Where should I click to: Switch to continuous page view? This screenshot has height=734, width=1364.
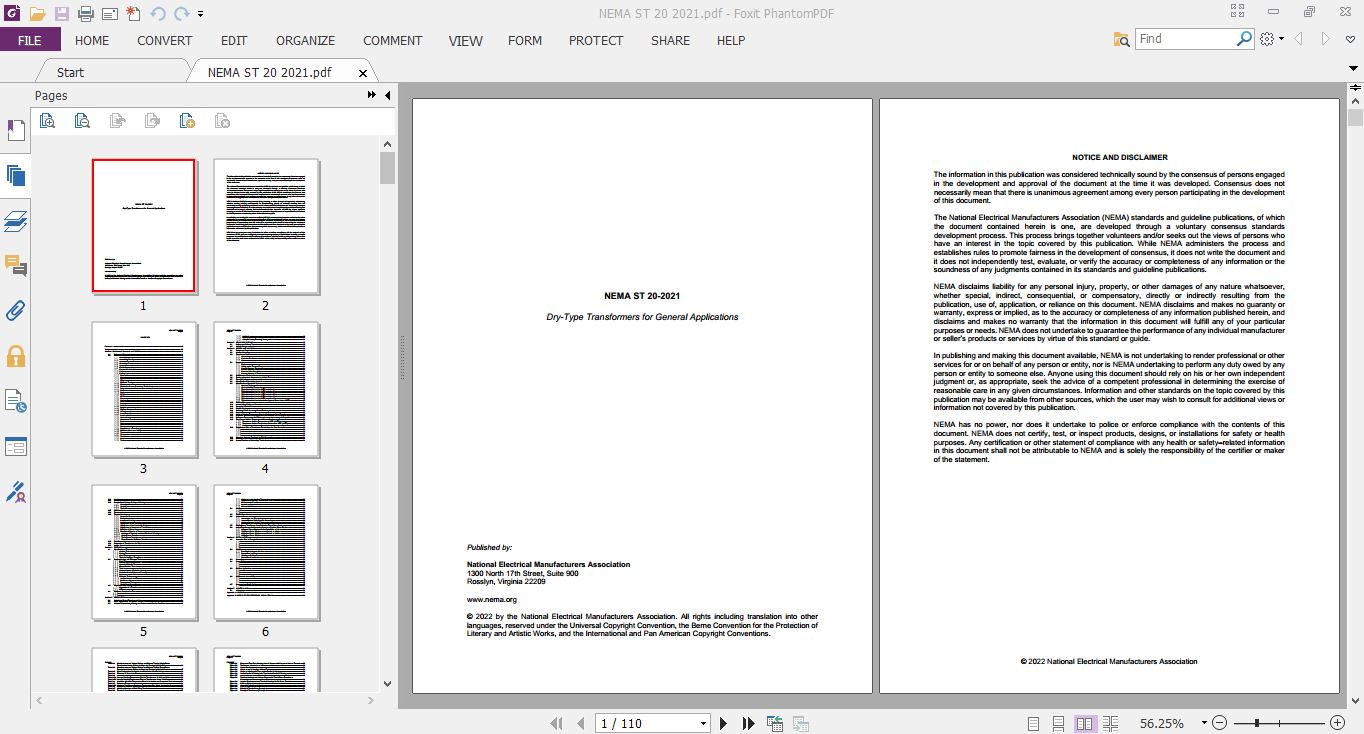[1059, 723]
